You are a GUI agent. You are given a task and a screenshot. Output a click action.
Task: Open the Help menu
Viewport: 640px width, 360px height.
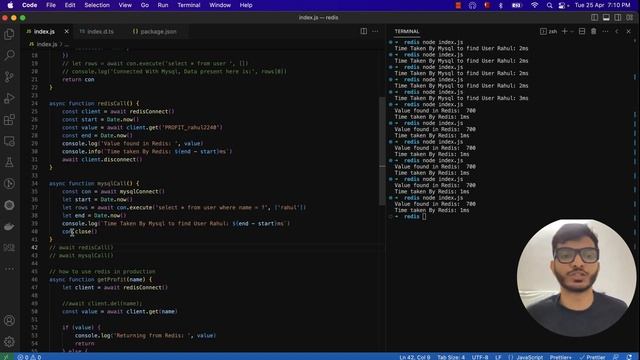246,5
